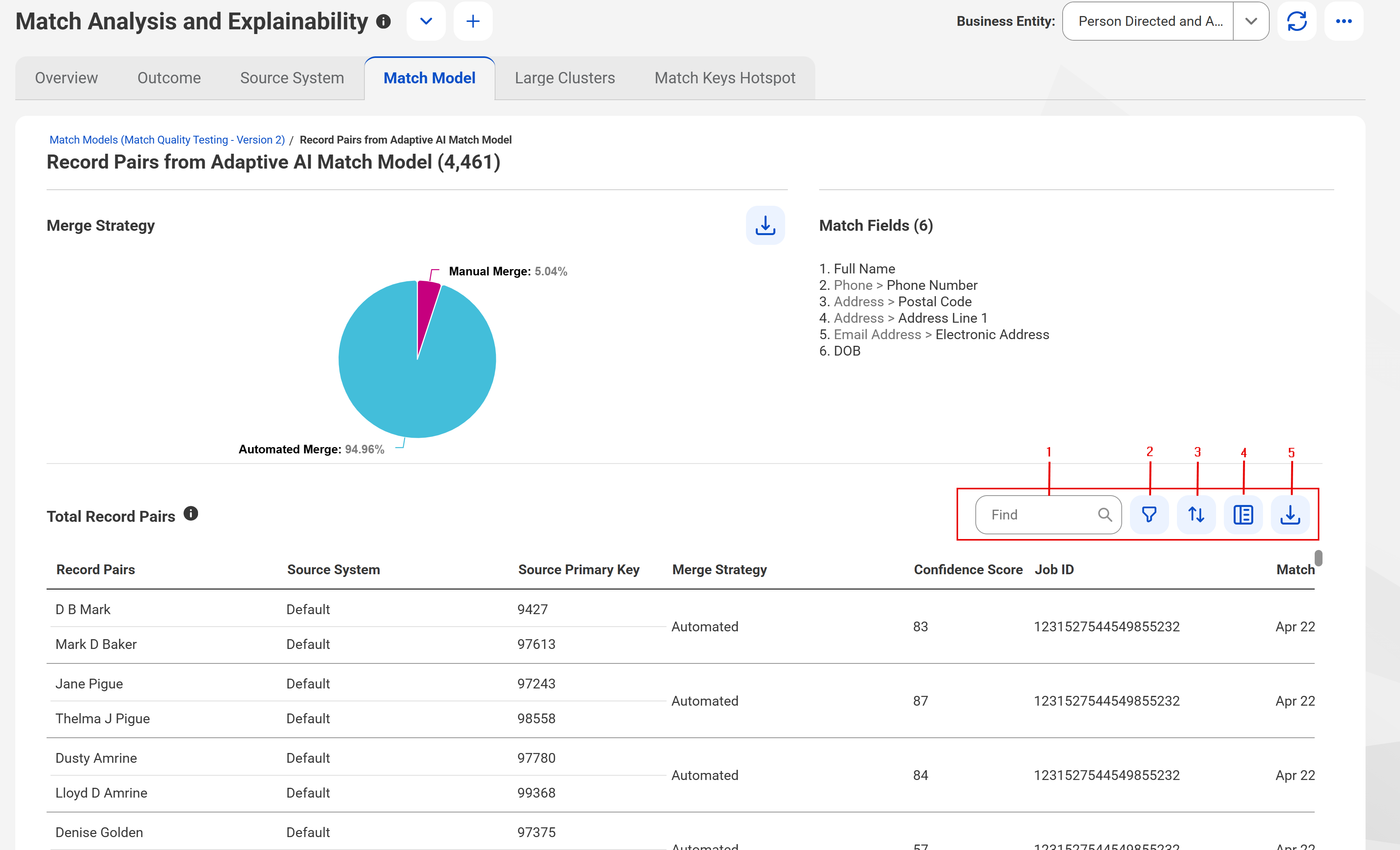Open the Business Entity dropdown arrow

point(1250,22)
